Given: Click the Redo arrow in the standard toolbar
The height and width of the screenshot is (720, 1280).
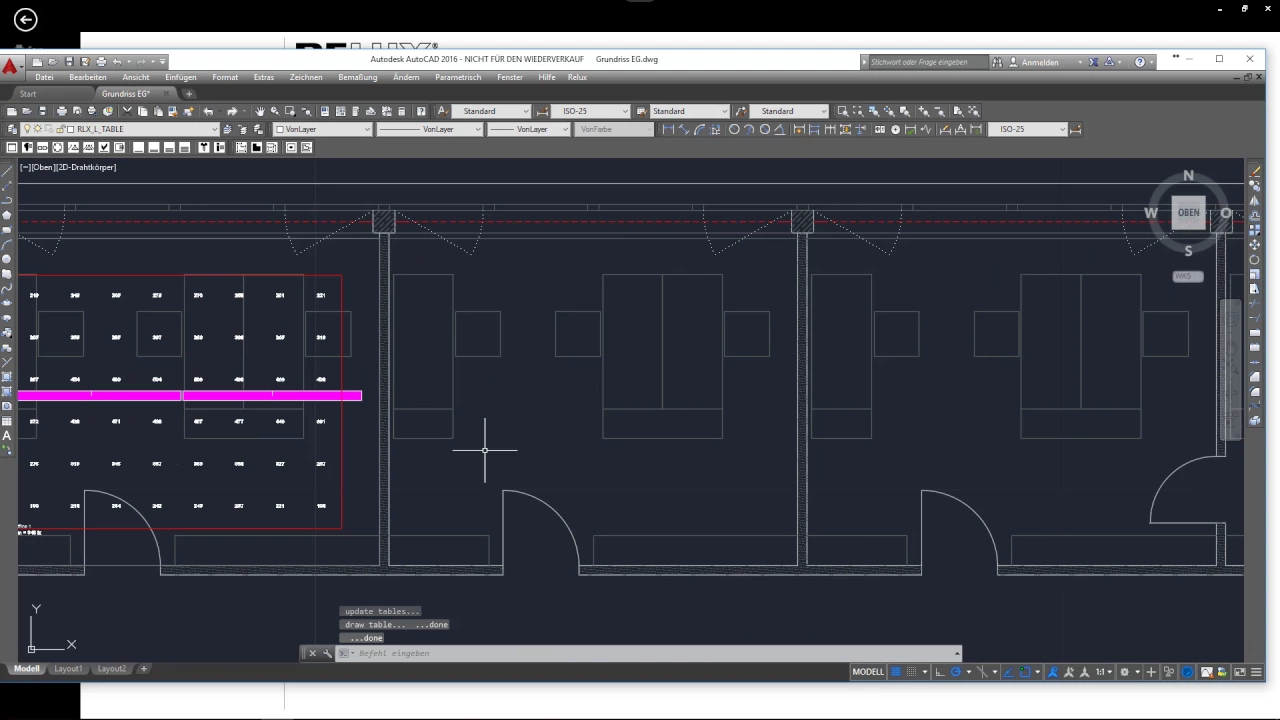Looking at the screenshot, I should click(x=232, y=111).
